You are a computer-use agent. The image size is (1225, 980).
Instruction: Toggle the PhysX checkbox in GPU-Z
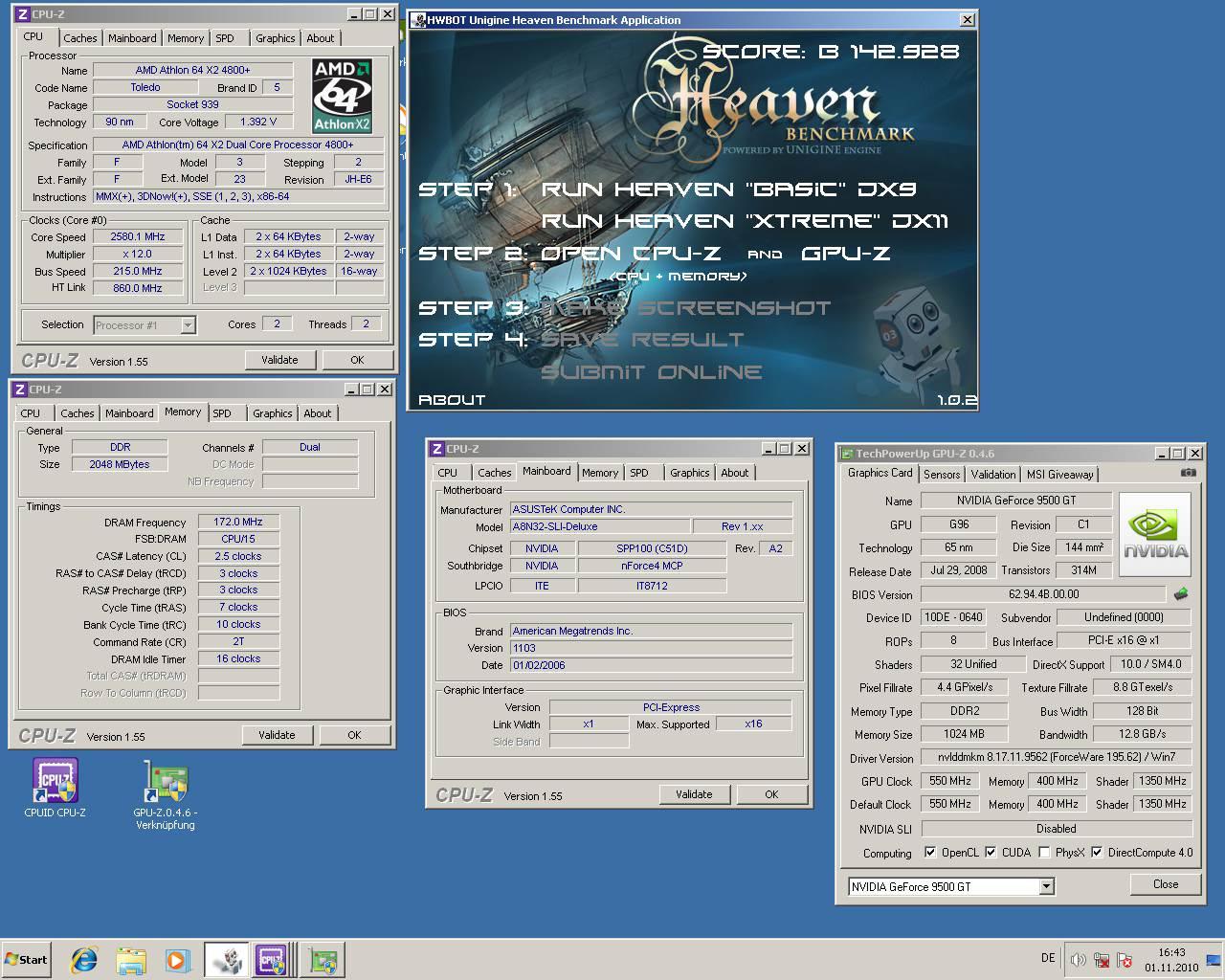[x=1044, y=852]
